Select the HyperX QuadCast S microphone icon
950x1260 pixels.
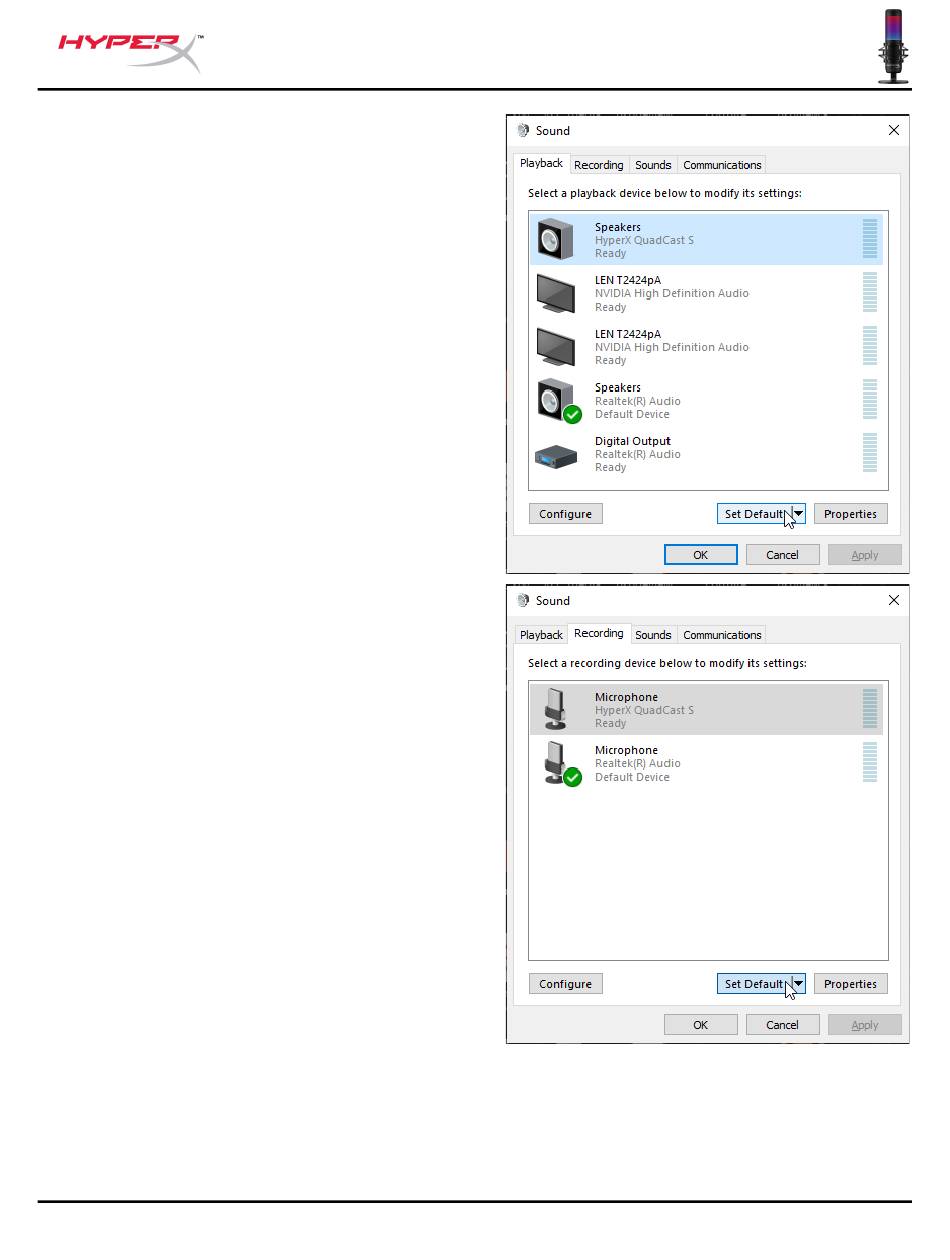pyautogui.click(x=556, y=709)
